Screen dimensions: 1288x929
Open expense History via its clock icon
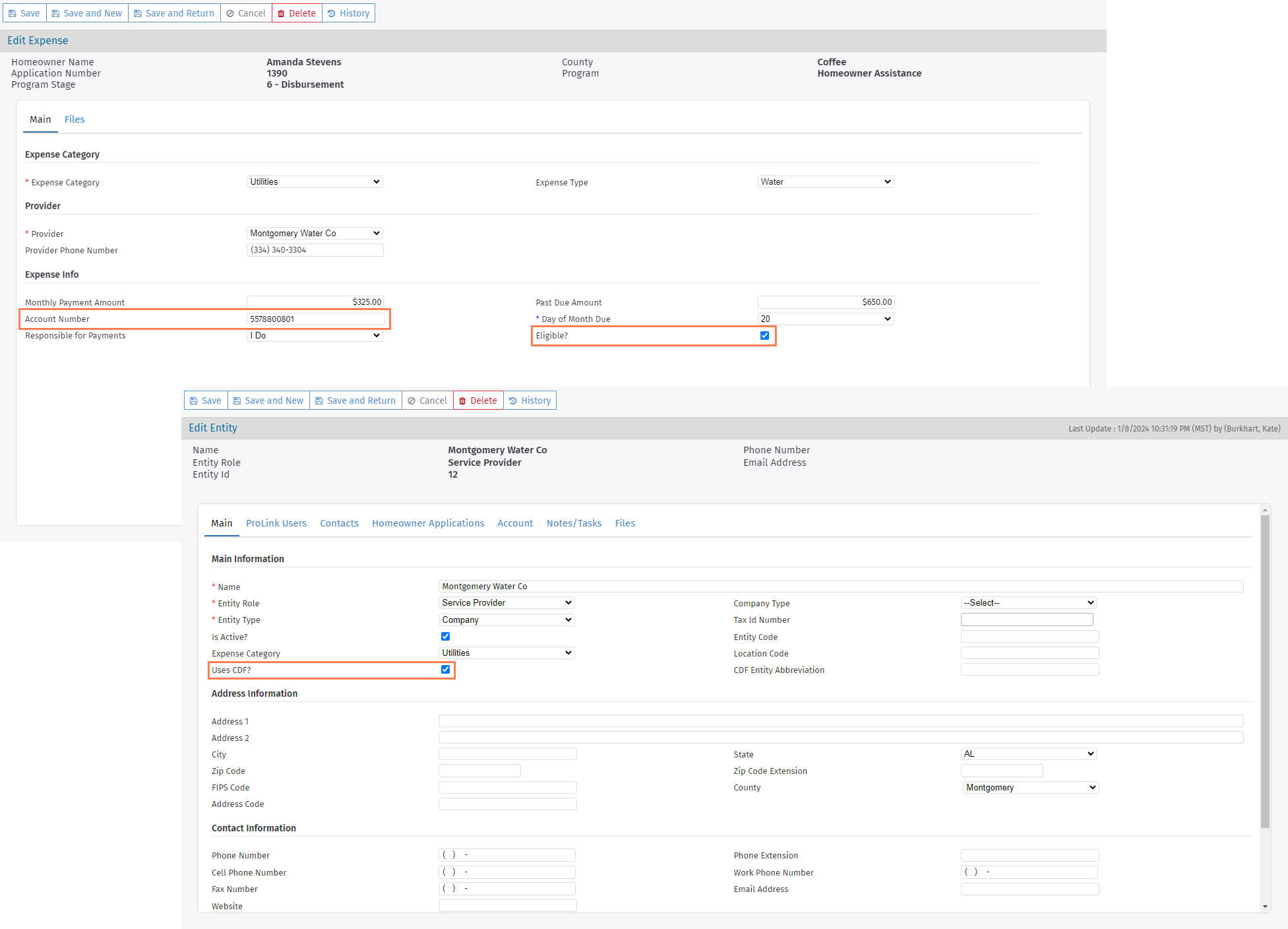332,13
